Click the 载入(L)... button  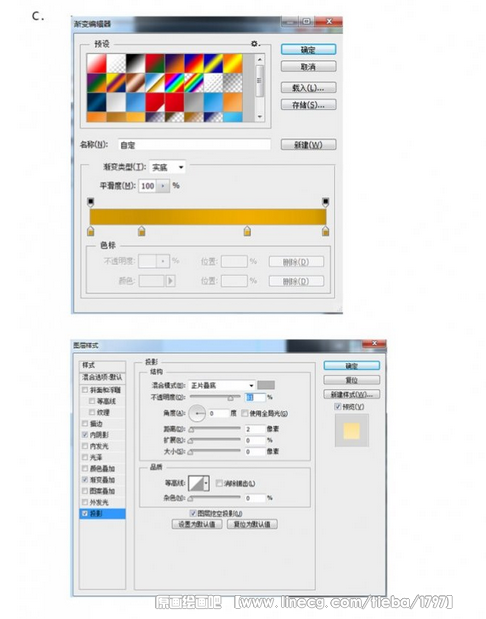click(x=308, y=87)
